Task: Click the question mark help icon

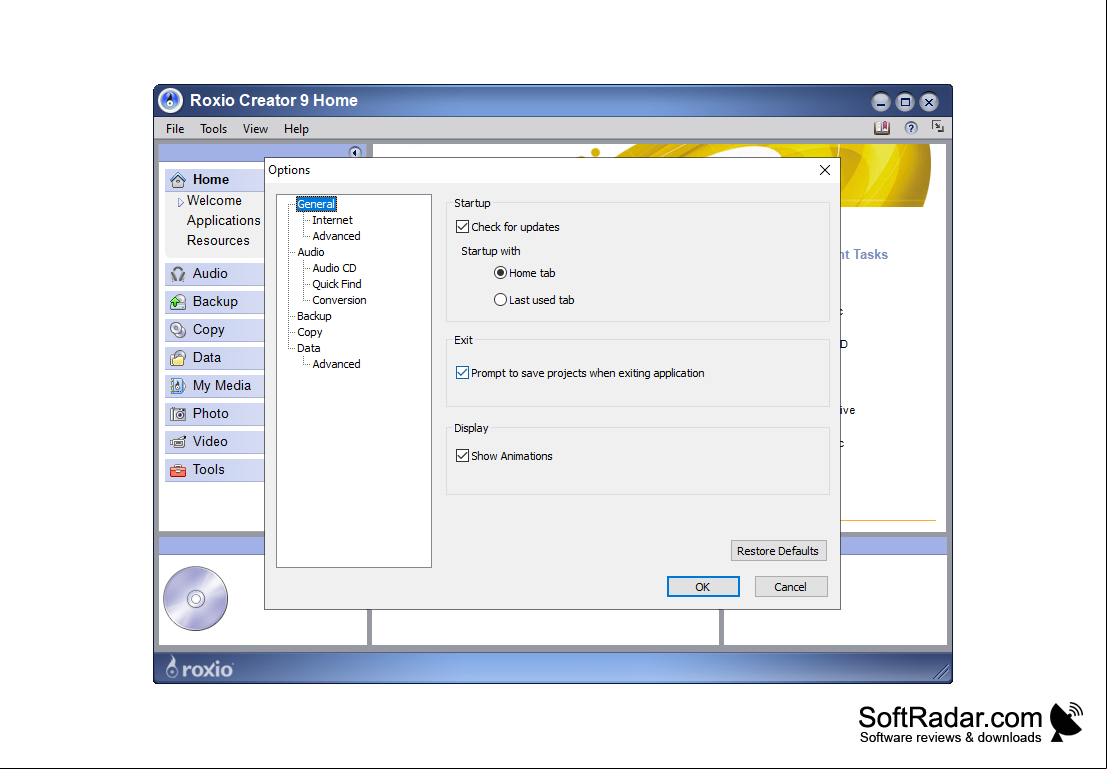Action: [x=911, y=128]
